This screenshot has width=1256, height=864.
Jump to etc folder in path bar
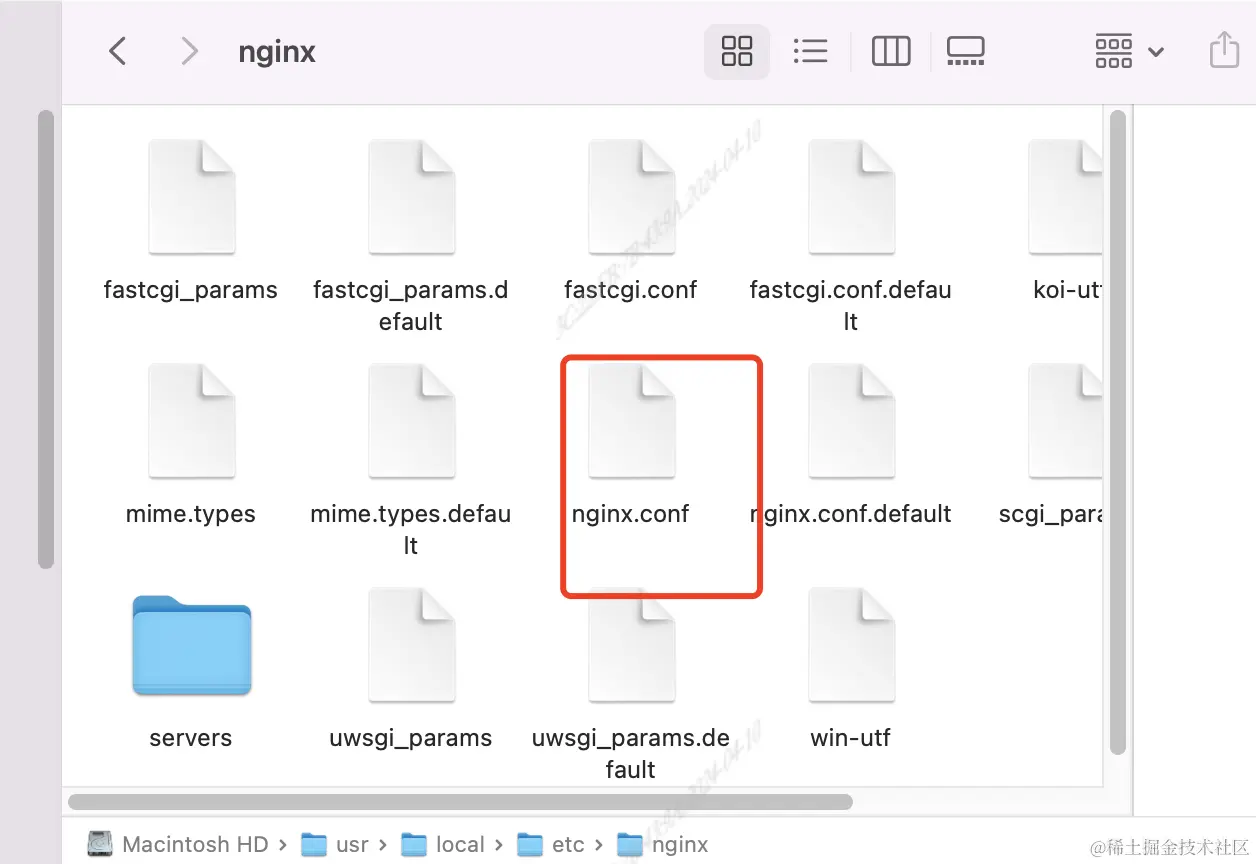coord(551,845)
